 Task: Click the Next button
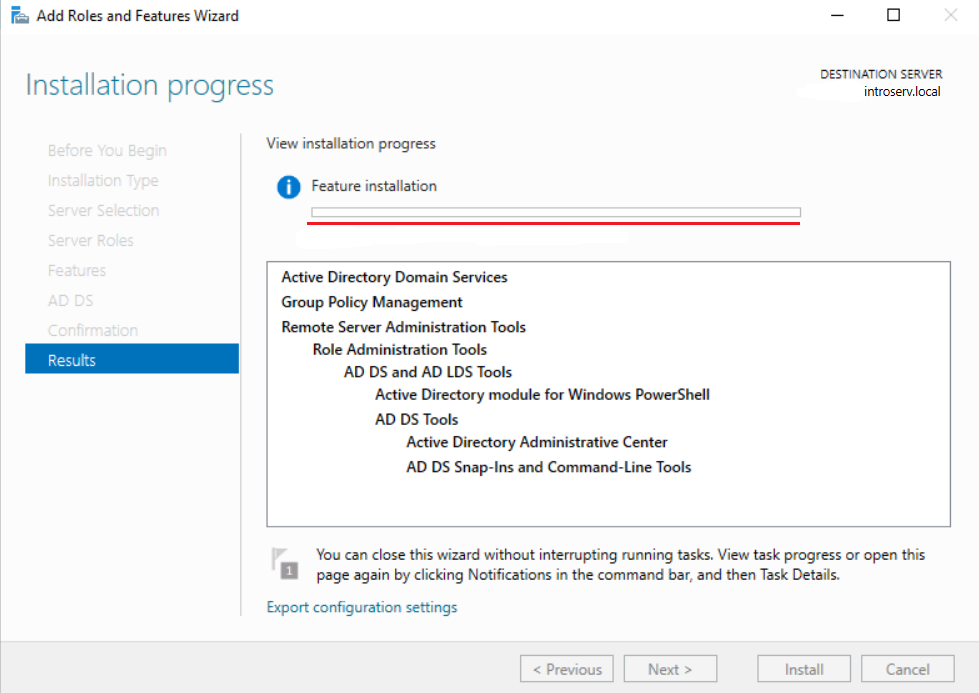click(x=670, y=668)
